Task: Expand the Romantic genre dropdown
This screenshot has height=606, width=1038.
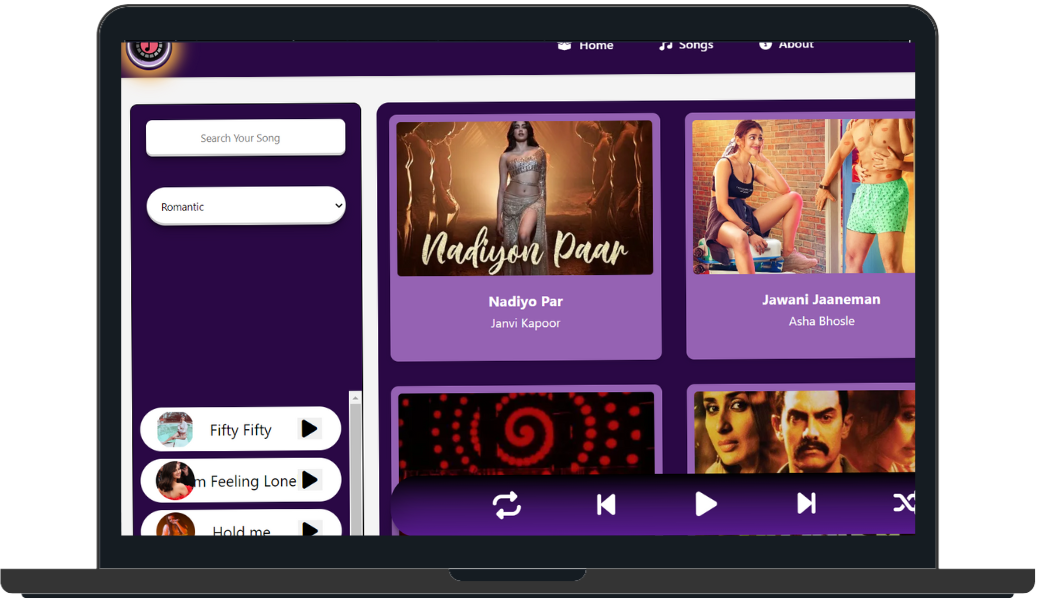Action: (246, 206)
